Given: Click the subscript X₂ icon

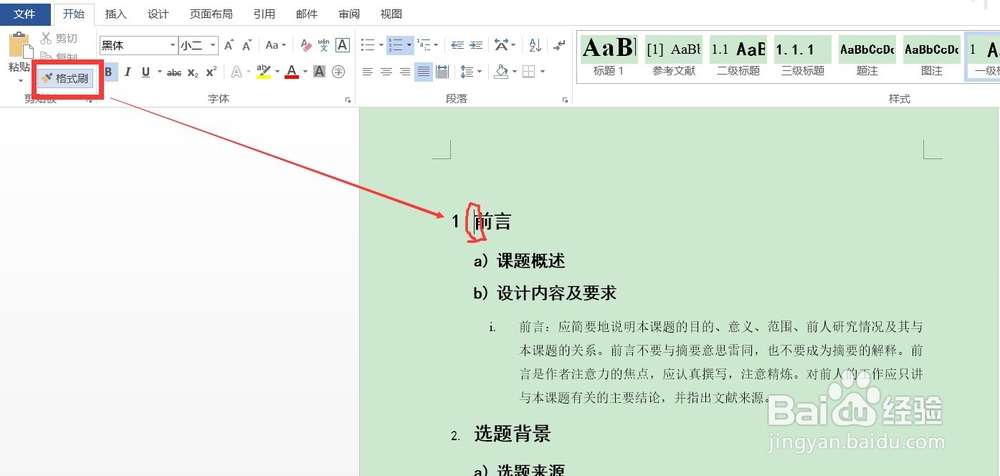Looking at the screenshot, I should coord(193,72).
